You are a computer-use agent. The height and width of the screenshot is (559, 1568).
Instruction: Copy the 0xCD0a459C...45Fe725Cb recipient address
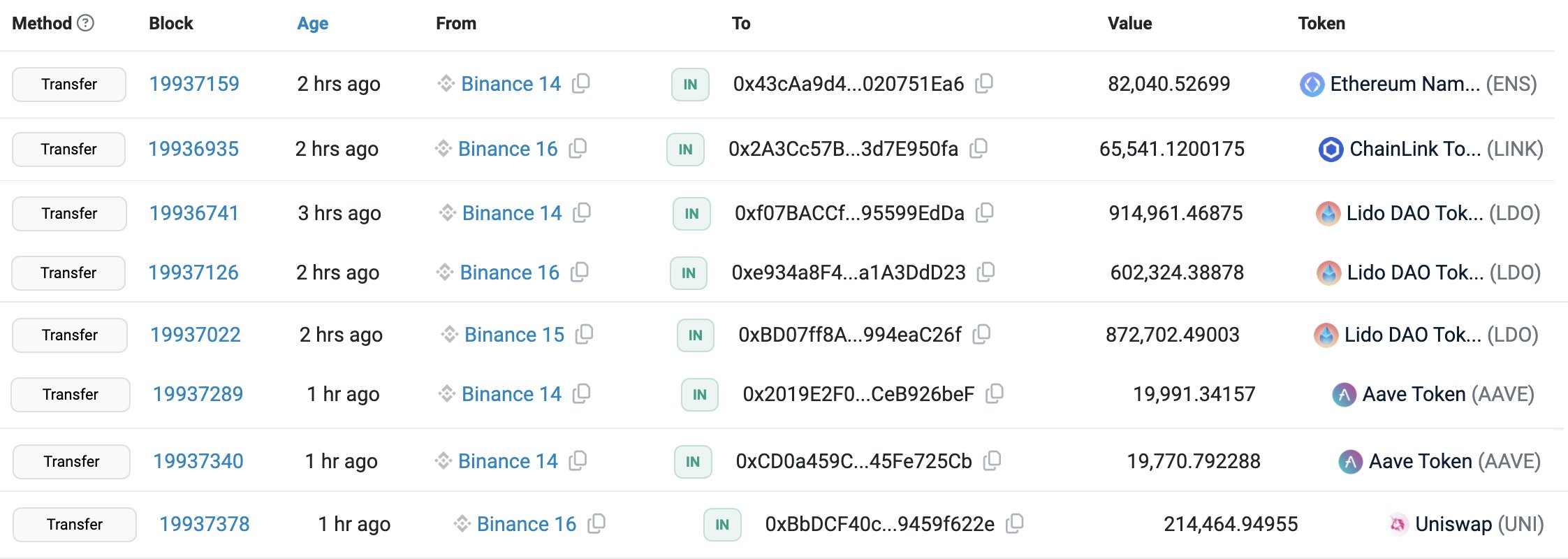(x=992, y=460)
